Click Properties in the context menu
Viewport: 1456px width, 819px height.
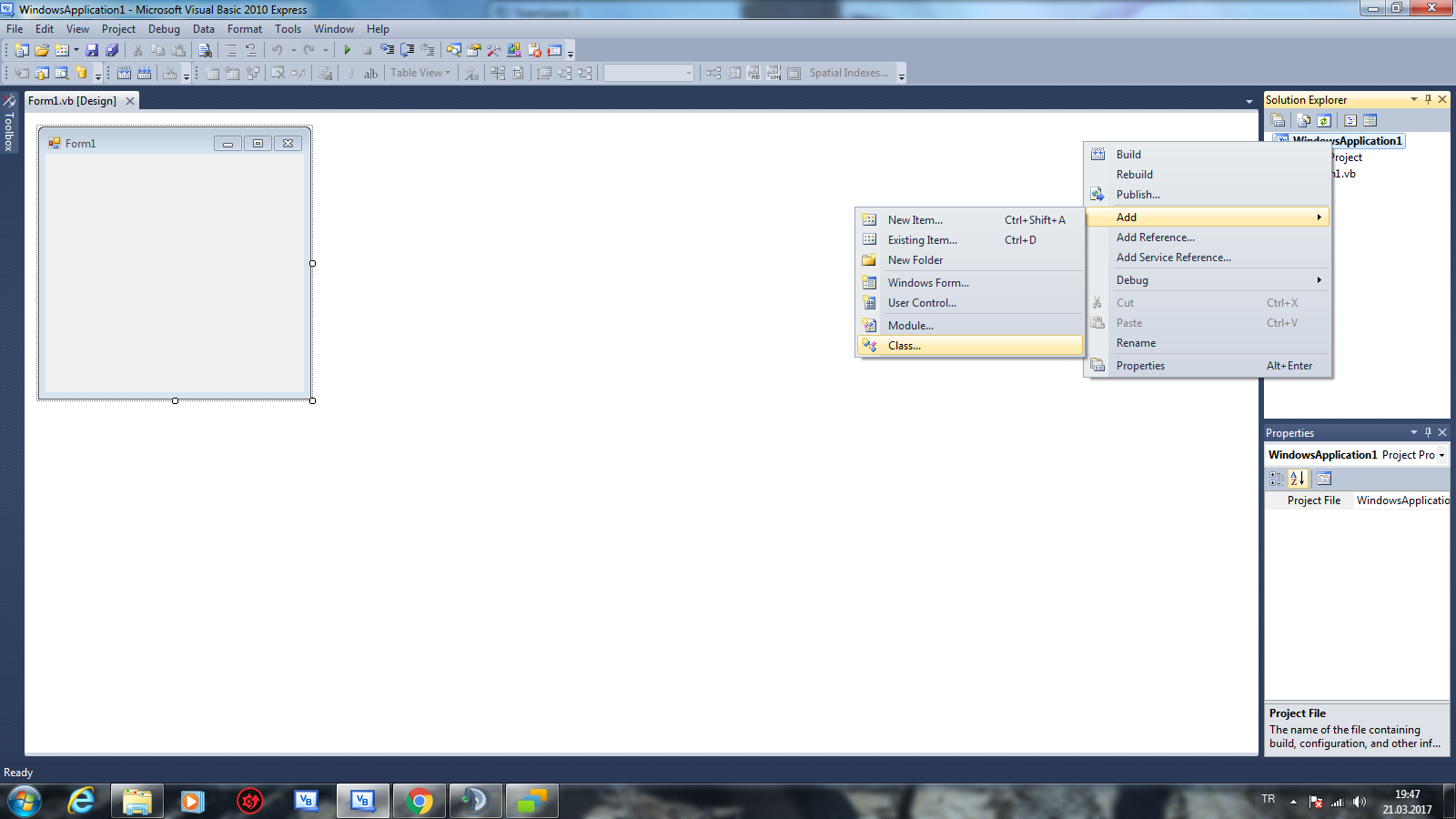1208,366
